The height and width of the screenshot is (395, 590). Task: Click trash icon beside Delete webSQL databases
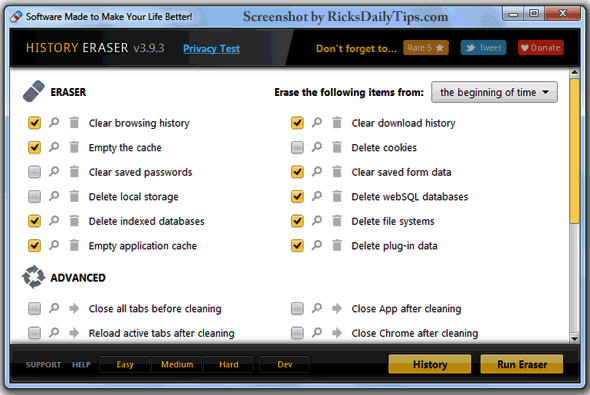click(337, 196)
